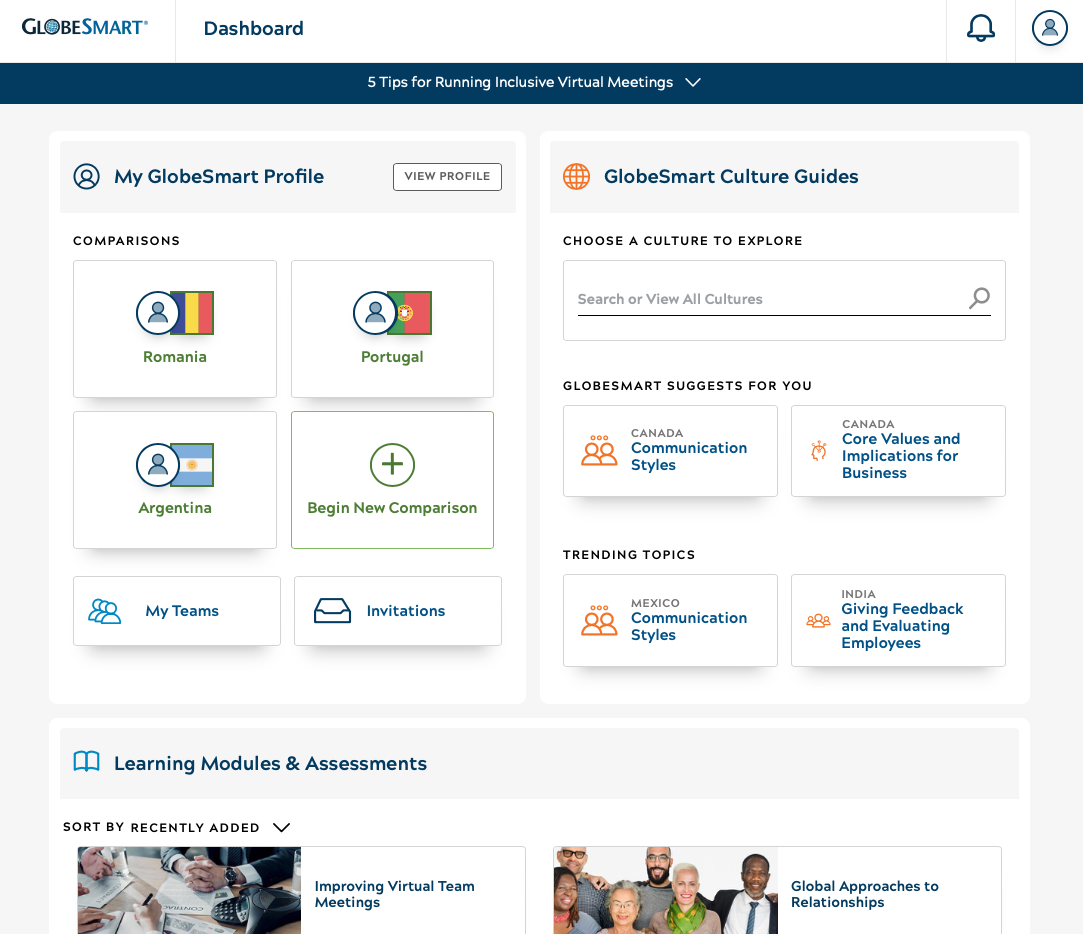Open the Improving Virtual Team Meetings thumbnail
The height and width of the screenshot is (934, 1083).
point(189,890)
